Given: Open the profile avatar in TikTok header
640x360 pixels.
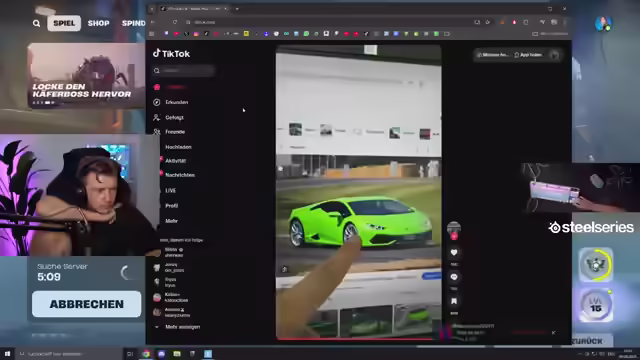Looking at the screenshot, I should point(554,55).
